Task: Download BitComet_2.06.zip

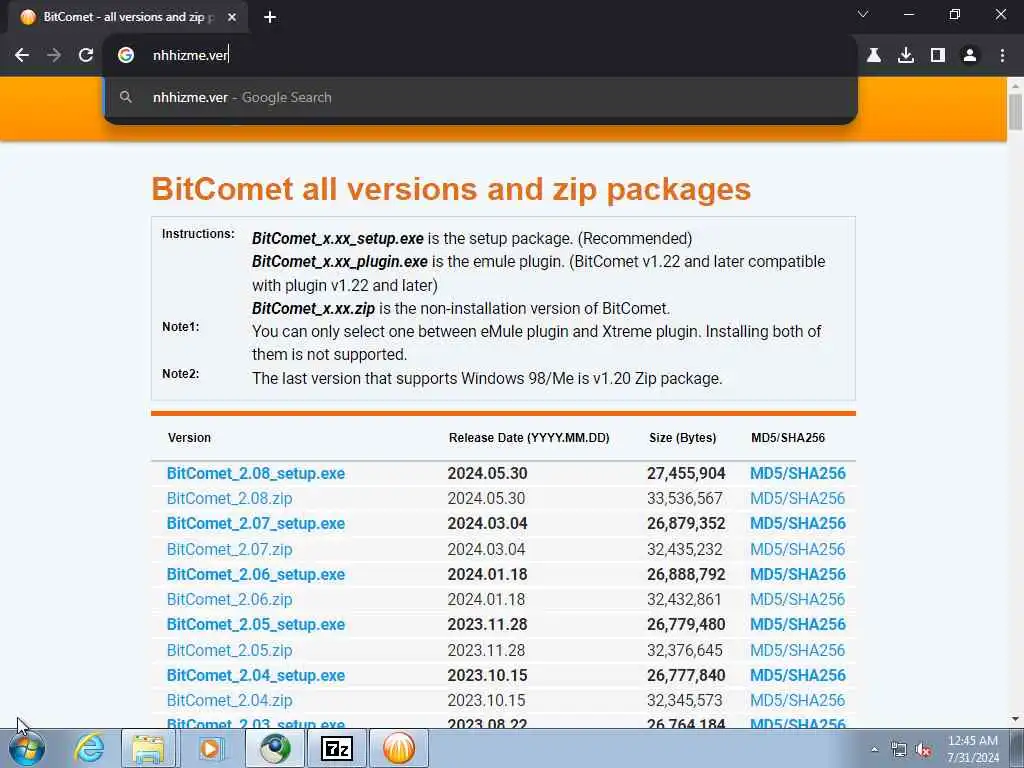Action: pyautogui.click(x=229, y=600)
